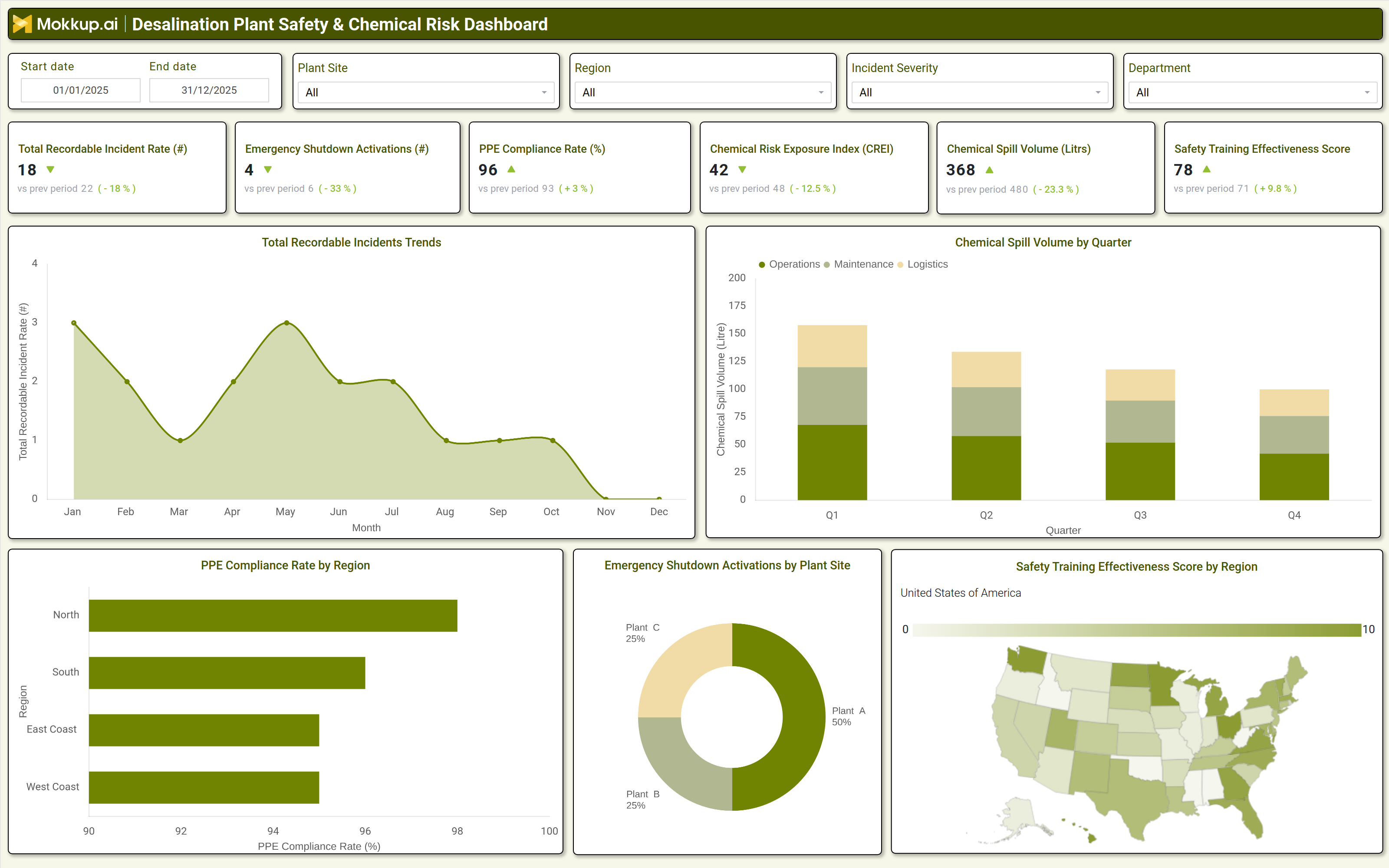Image resolution: width=1389 pixels, height=868 pixels.
Task: Click Chemical Spill Volume (Litrs) title
Action: 1018,149
